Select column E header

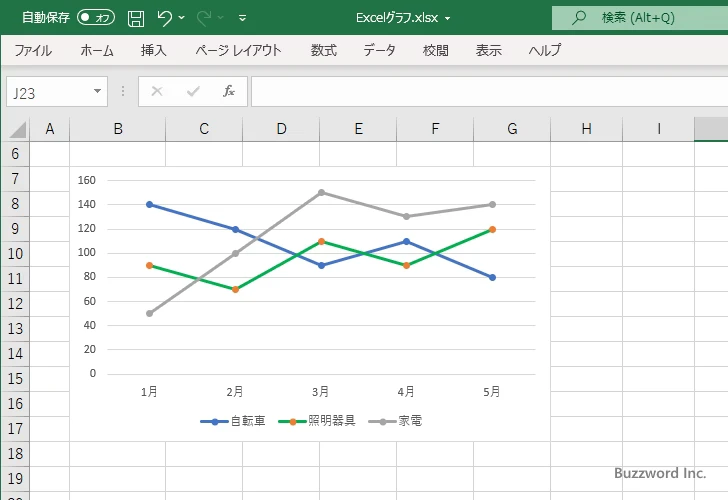[358, 129]
